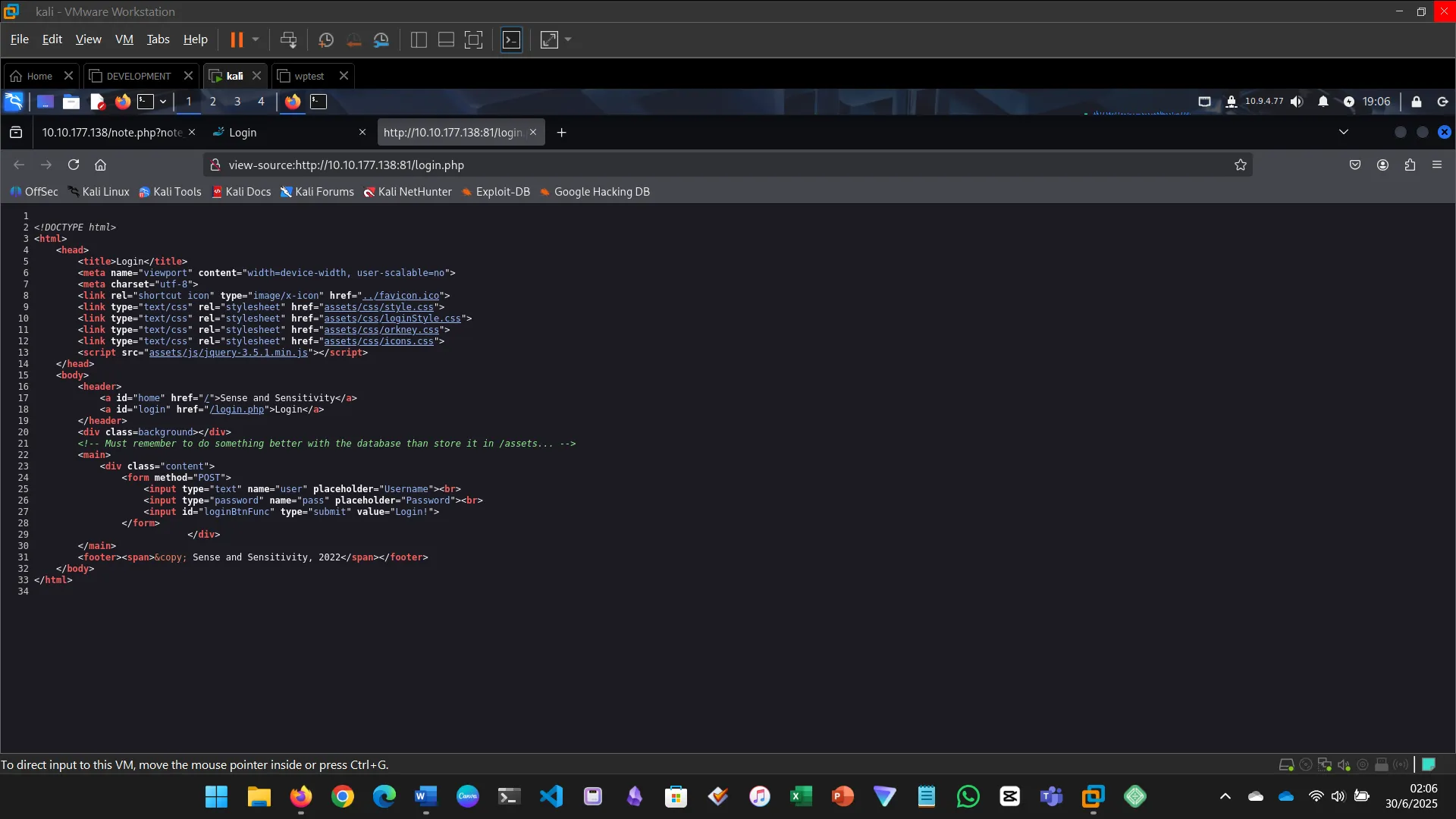The width and height of the screenshot is (1456, 819).
Task: Click the Firefox reload page icon
Action: 74,165
